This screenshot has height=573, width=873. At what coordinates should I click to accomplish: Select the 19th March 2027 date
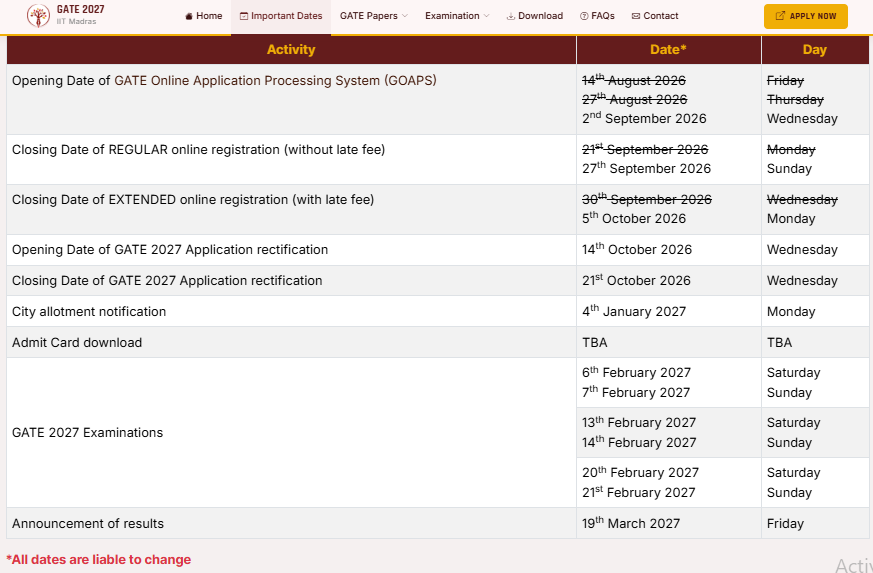[x=631, y=523]
